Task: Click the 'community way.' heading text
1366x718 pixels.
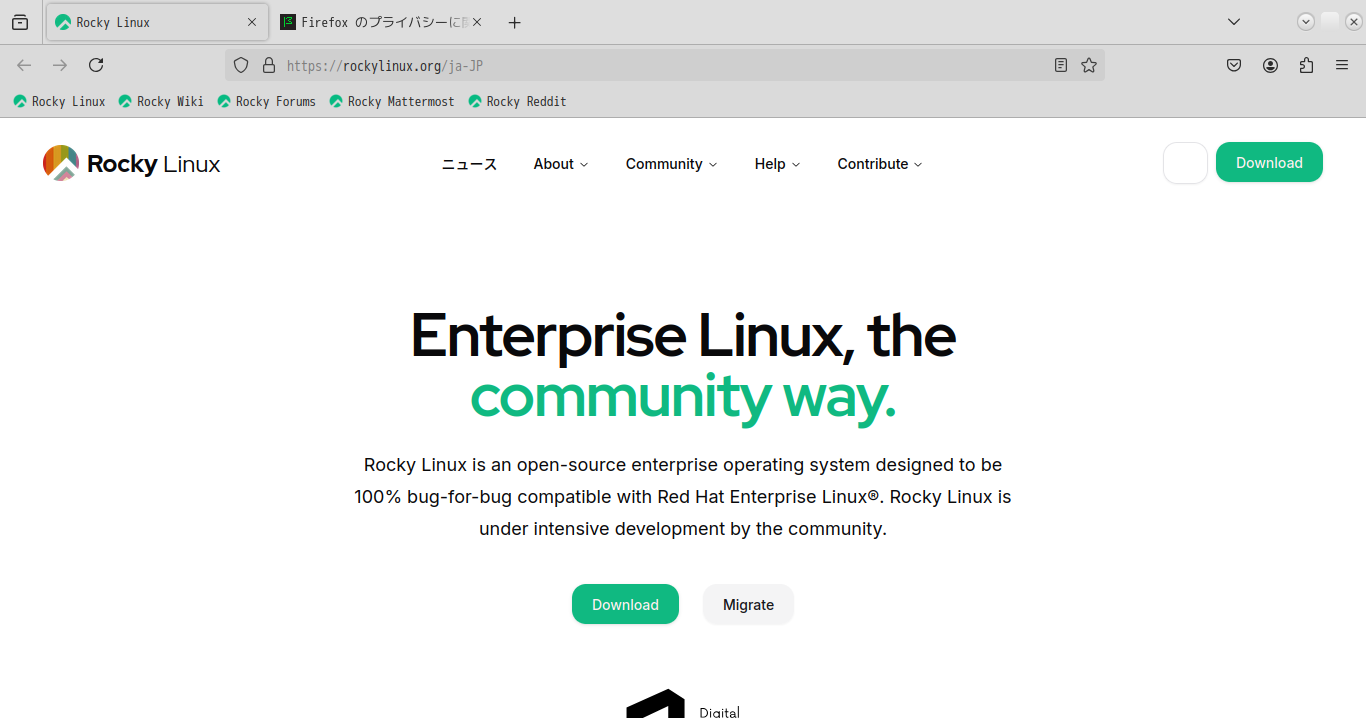Action: pyautogui.click(x=683, y=396)
